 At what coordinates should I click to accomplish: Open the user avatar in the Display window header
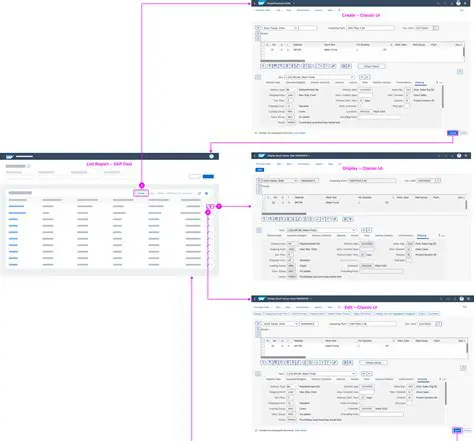tap(459, 156)
